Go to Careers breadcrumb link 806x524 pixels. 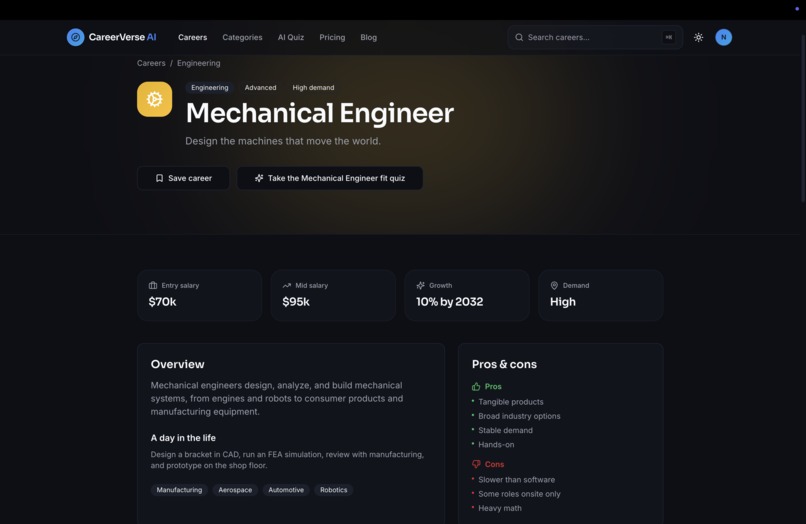tap(151, 63)
